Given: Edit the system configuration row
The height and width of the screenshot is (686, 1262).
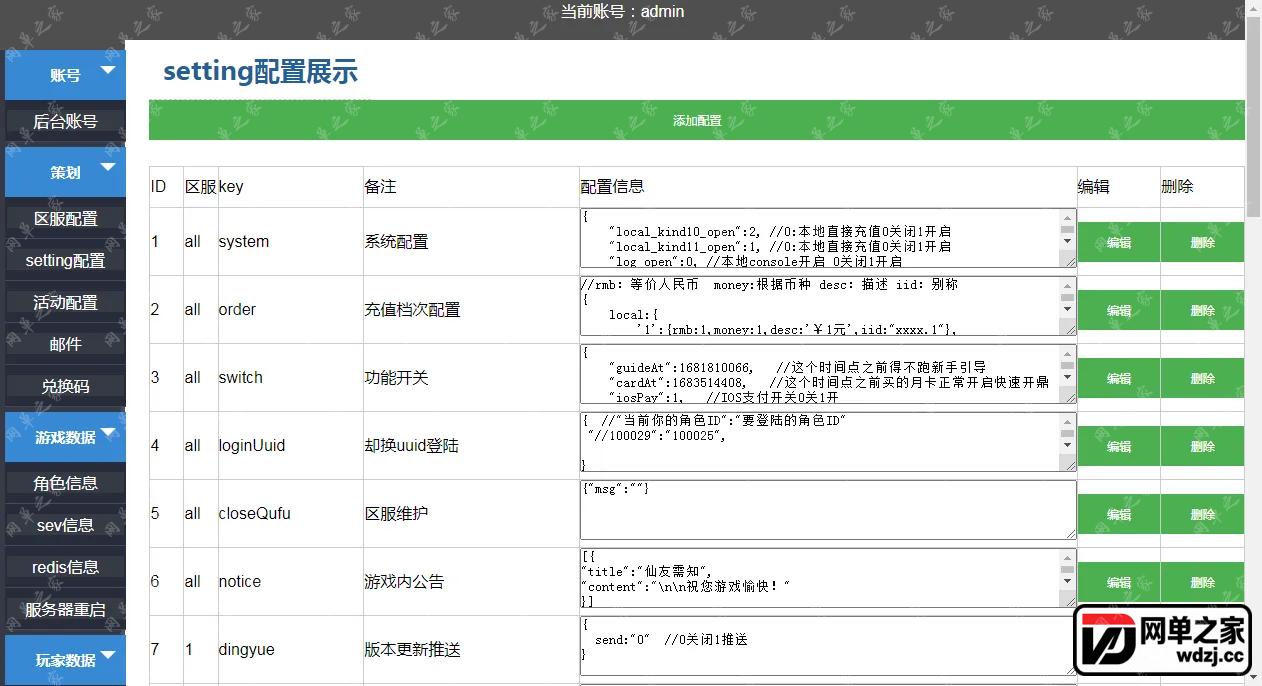Looking at the screenshot, I should 1118,242.
